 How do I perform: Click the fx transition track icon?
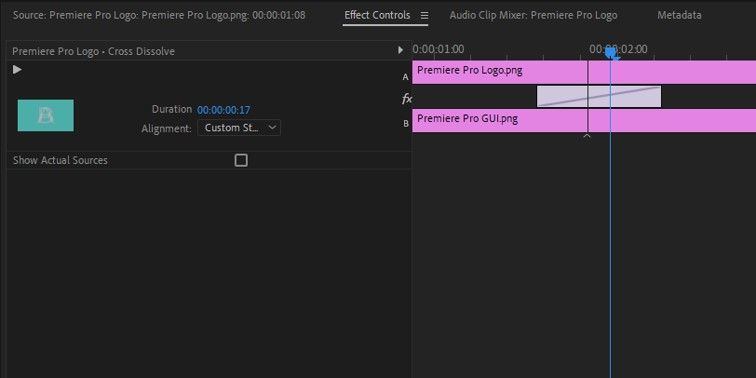point(407,99)
